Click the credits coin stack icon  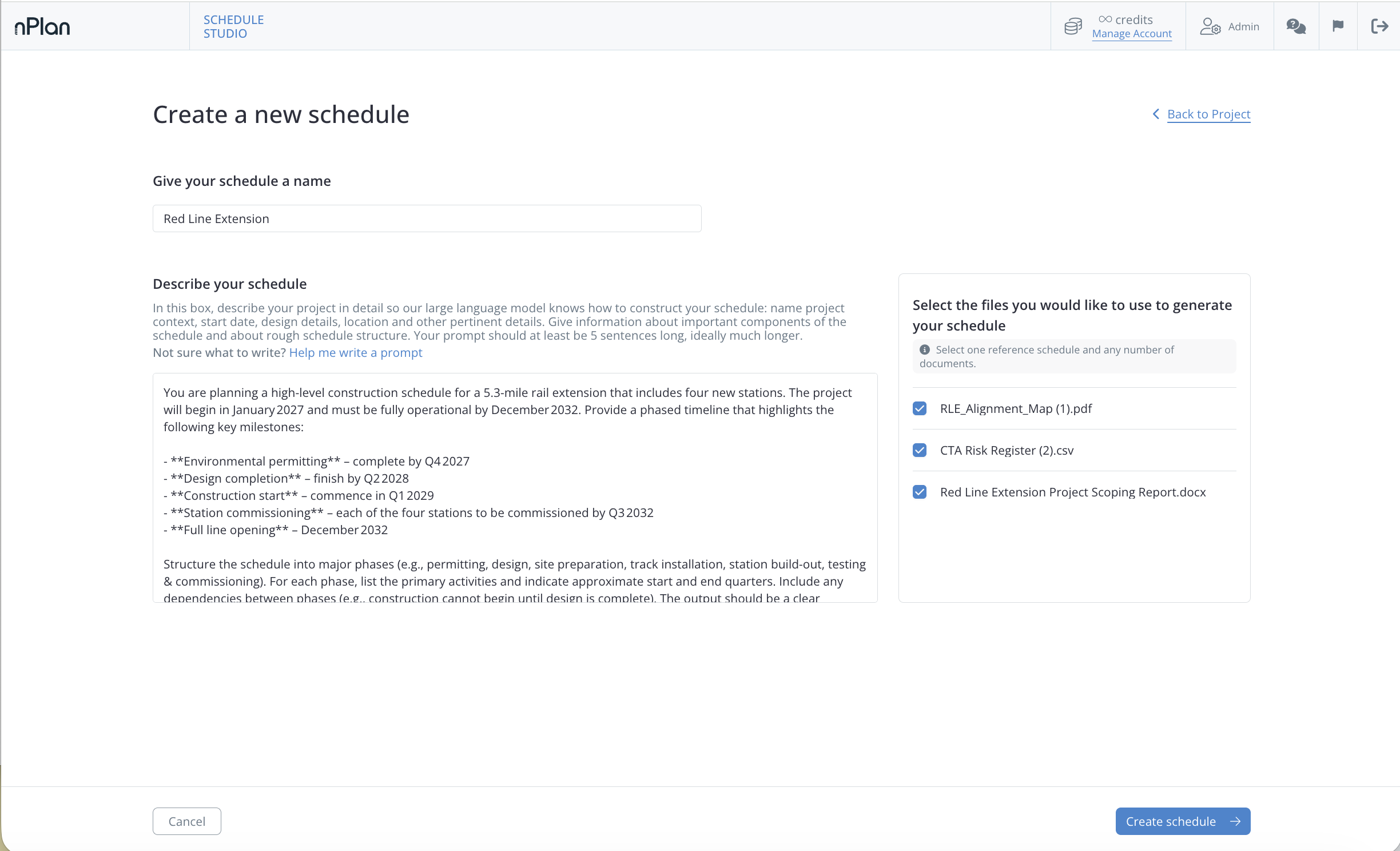pos(1073,26)
